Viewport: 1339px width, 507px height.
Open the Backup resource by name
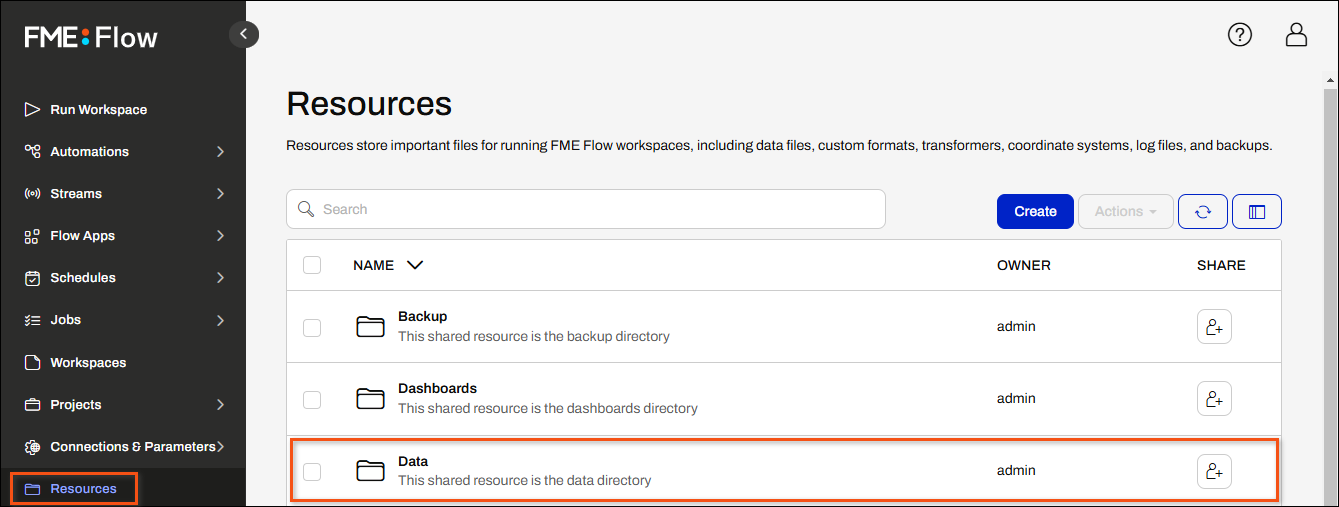423,316
